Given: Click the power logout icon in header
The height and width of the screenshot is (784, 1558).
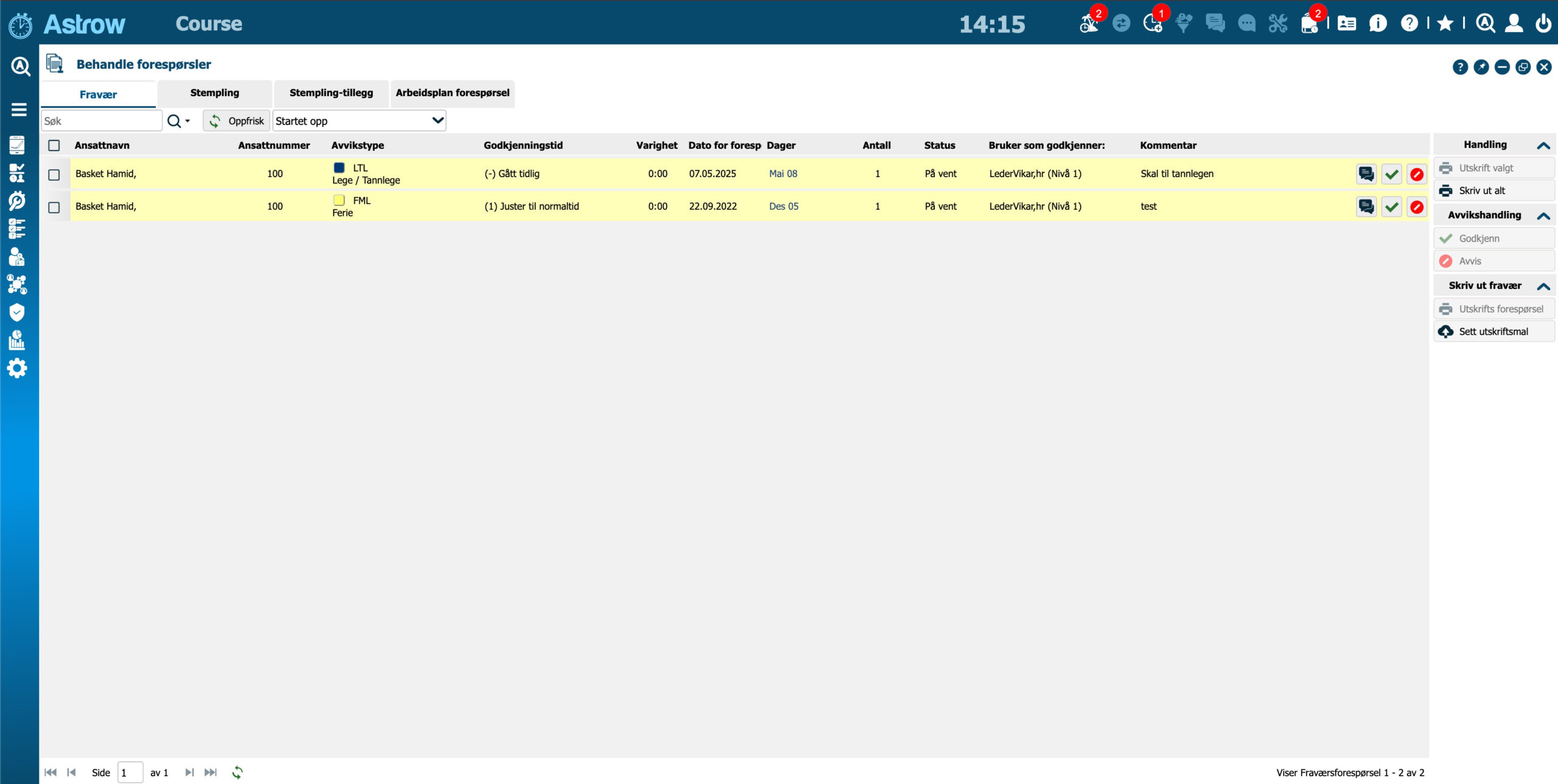Looking at the screenshot, I should [x=1543, y=24].
